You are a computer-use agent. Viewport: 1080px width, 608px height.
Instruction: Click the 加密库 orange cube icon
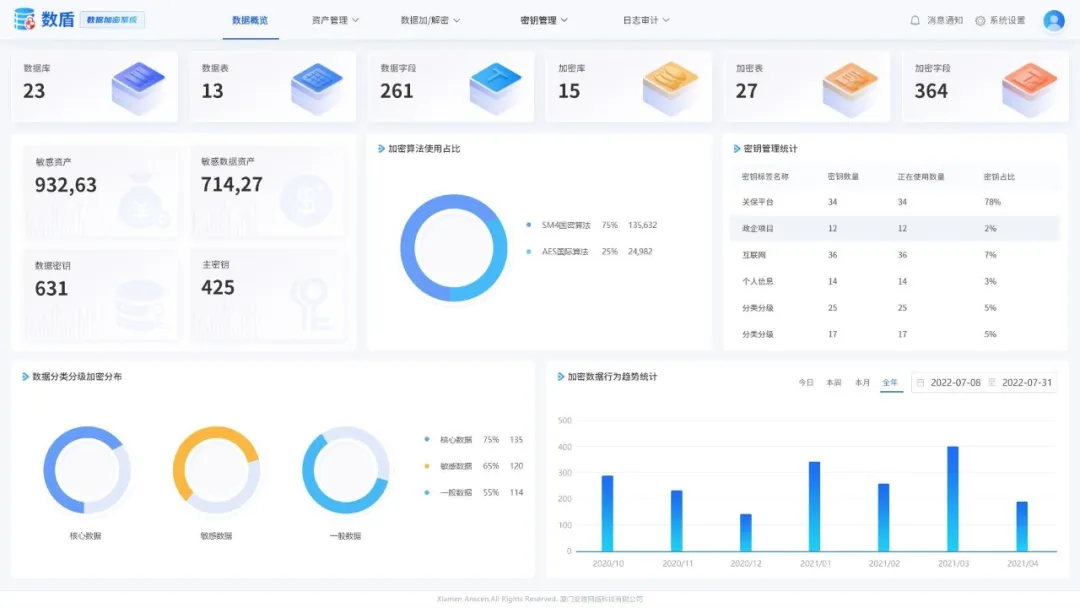[671, 87]
